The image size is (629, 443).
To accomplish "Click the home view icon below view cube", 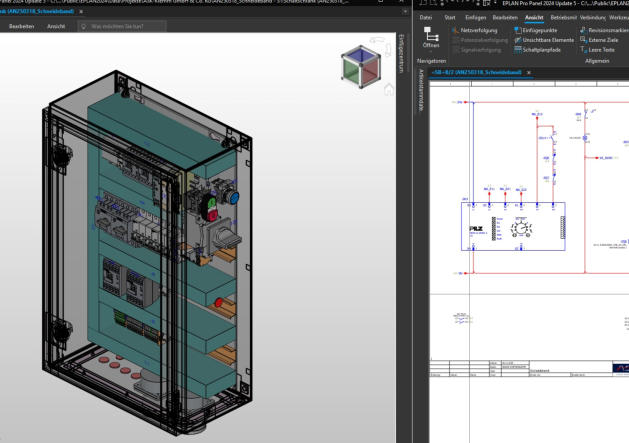I will coord(388,89).
